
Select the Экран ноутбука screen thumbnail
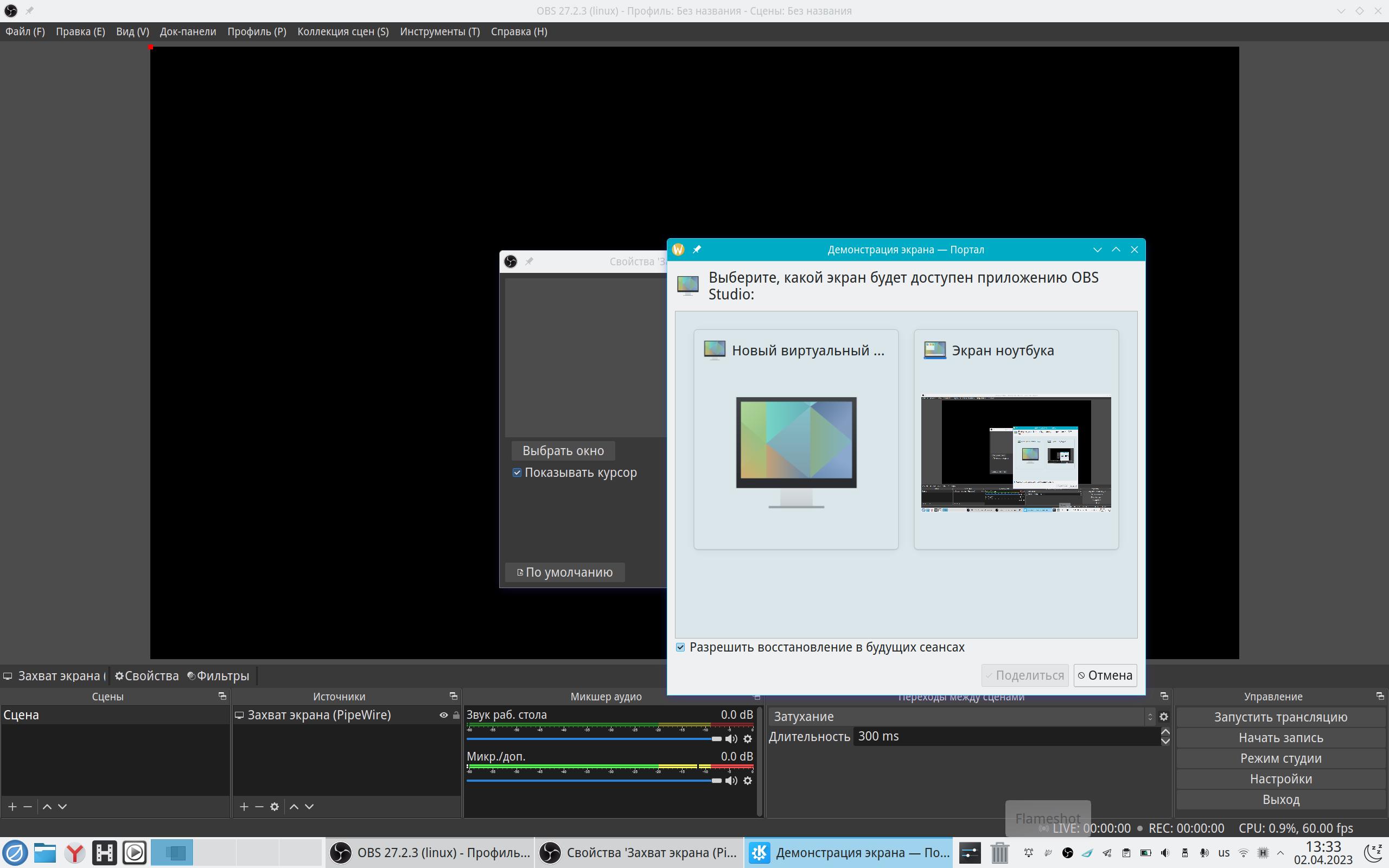point(1015,440)
